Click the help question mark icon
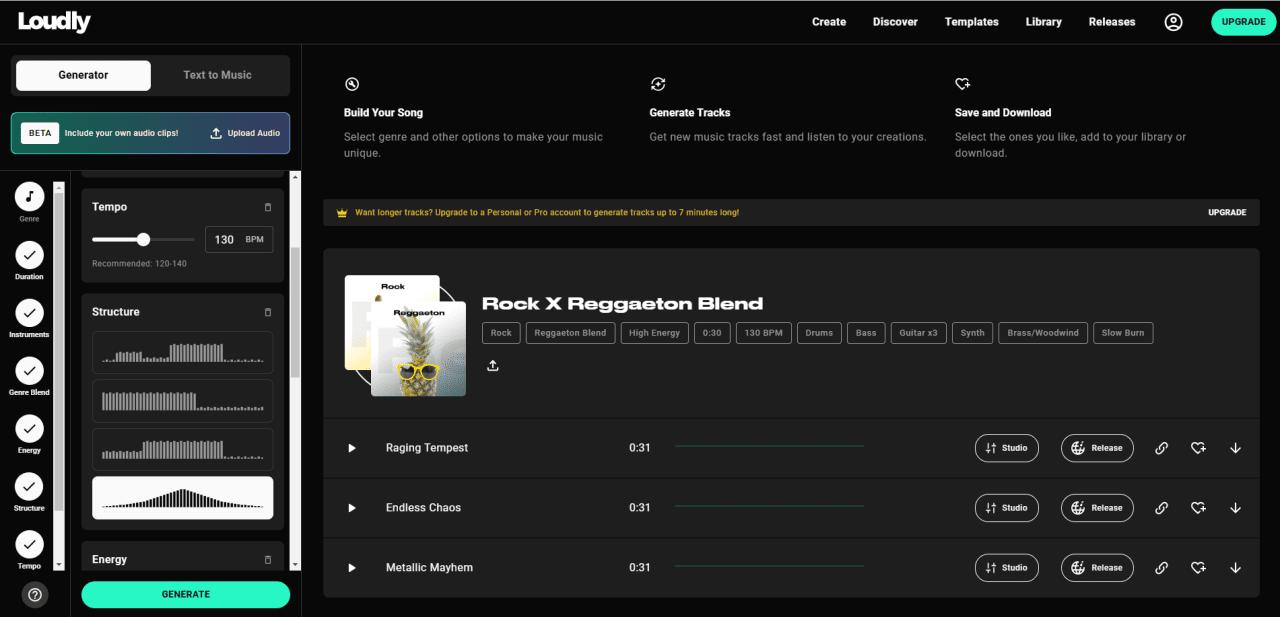 click(x=35, y=595)
